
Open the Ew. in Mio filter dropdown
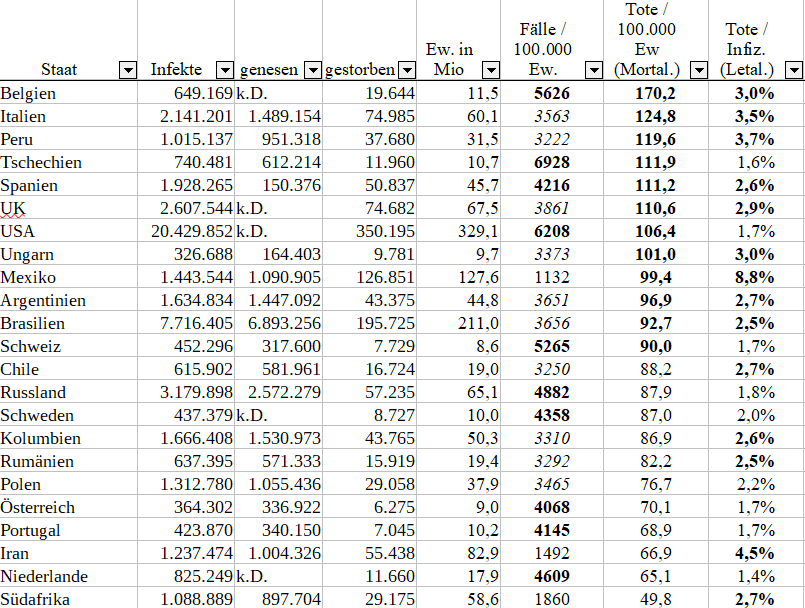[x=491, y=70]
